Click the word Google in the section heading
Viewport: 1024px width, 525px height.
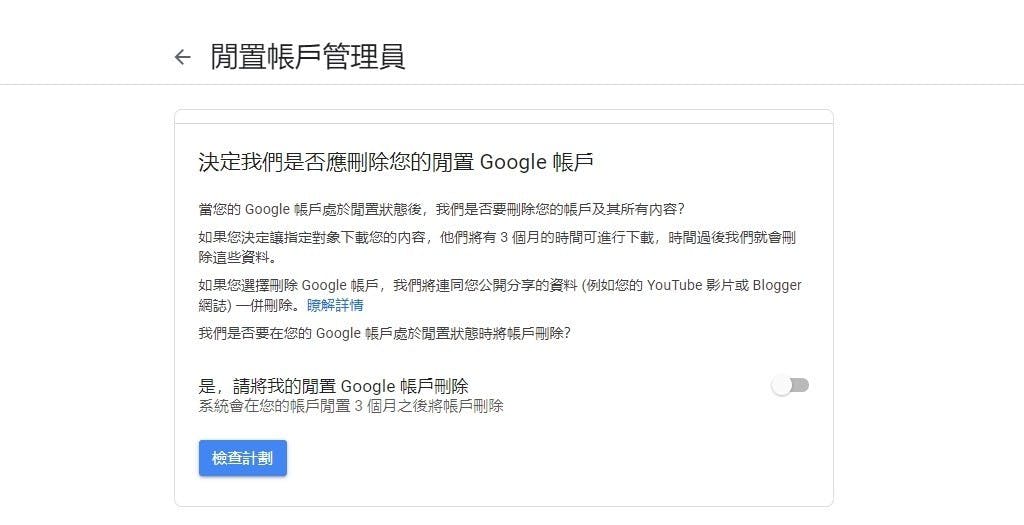click(514, 162)
